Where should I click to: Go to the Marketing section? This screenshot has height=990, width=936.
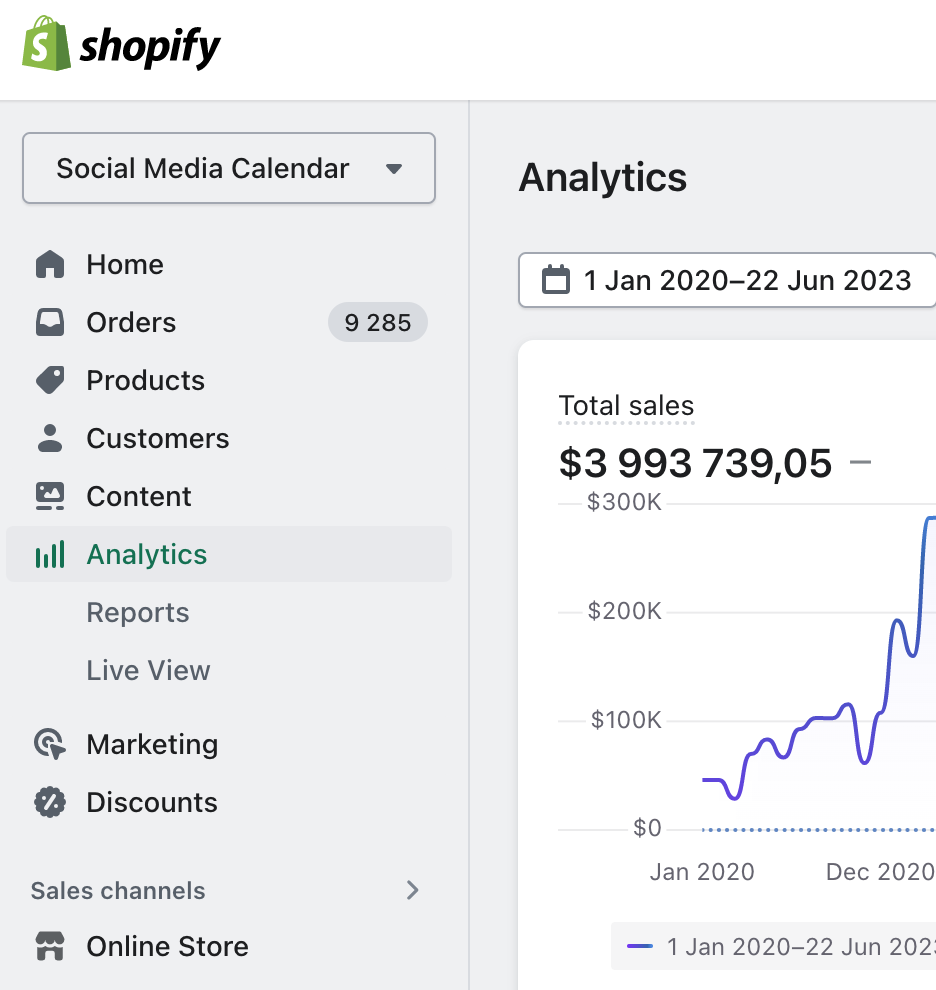(229, 744)
